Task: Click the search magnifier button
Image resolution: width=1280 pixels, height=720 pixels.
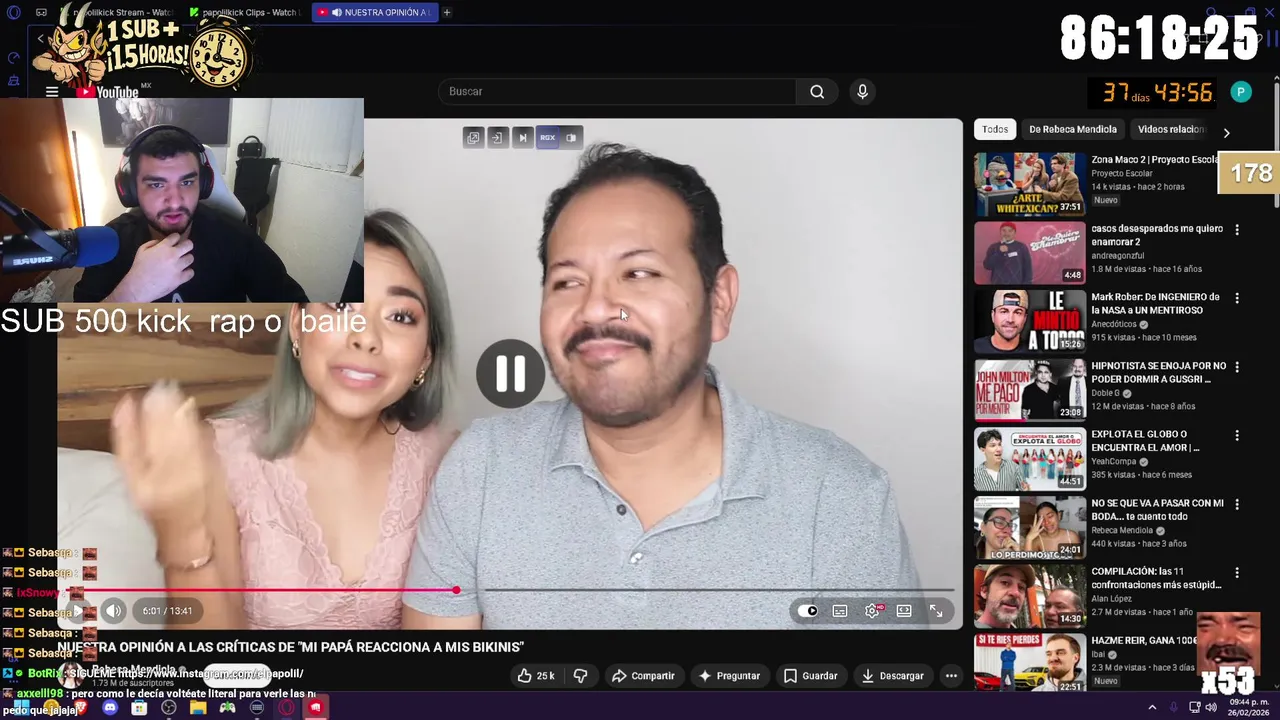Action: tap(817, 92)
